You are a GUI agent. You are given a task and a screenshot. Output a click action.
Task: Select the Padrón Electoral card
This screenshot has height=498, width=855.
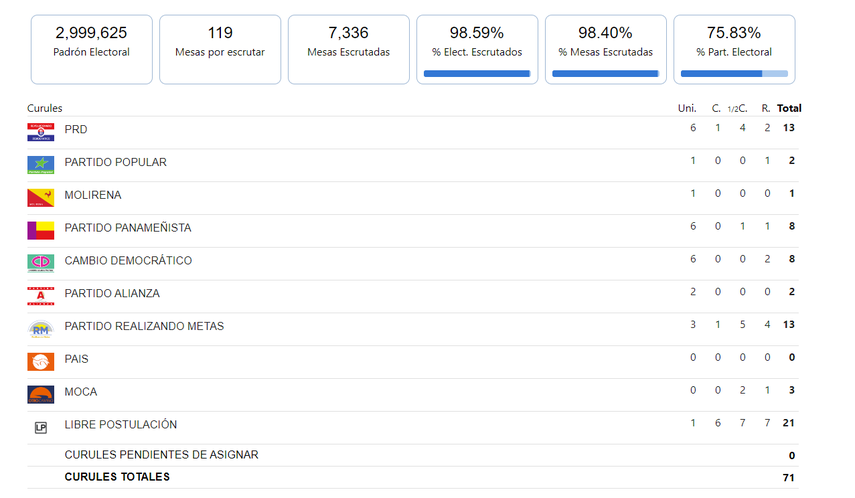coord(92,49)
